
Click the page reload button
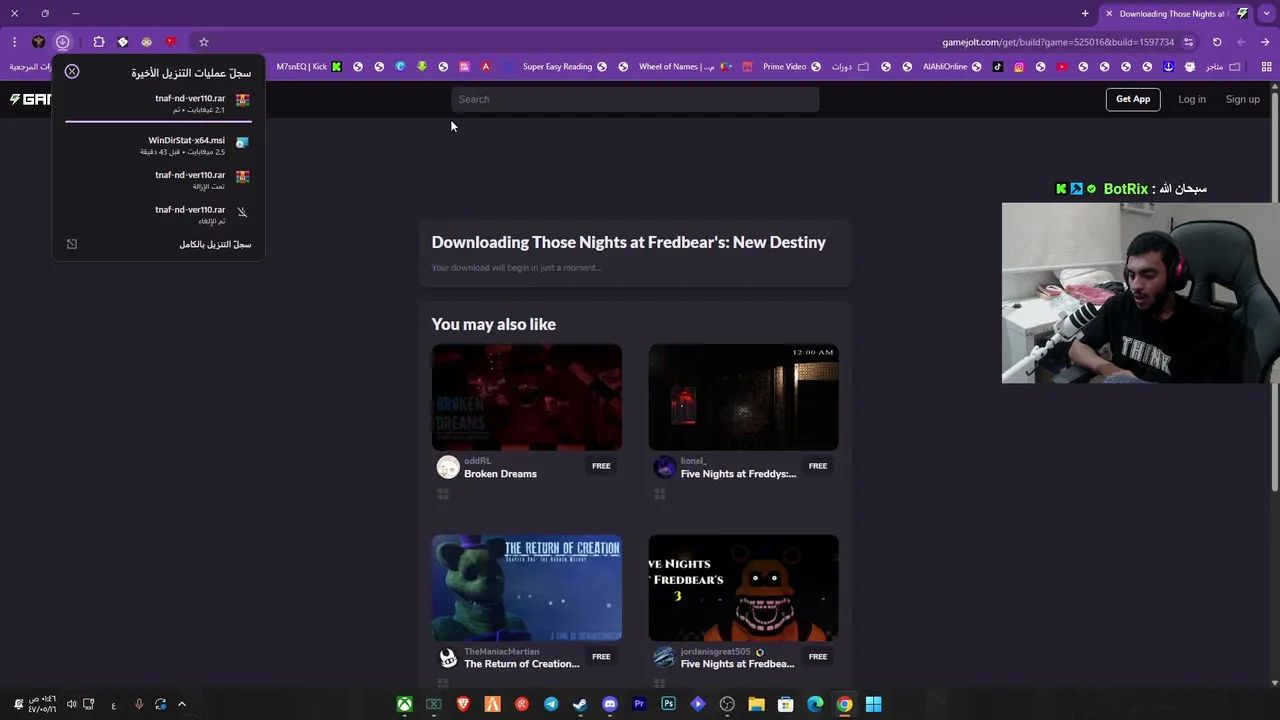coord(1217,42)
